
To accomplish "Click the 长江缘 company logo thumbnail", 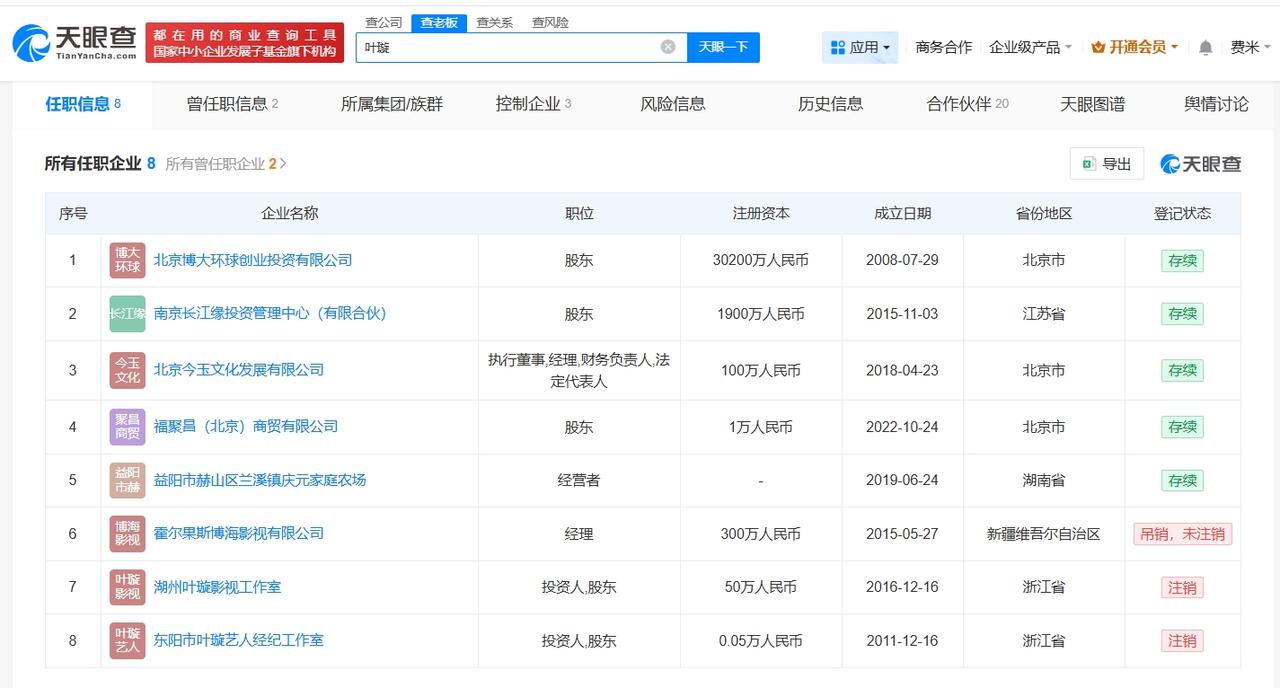I will (x=127, y=313).
